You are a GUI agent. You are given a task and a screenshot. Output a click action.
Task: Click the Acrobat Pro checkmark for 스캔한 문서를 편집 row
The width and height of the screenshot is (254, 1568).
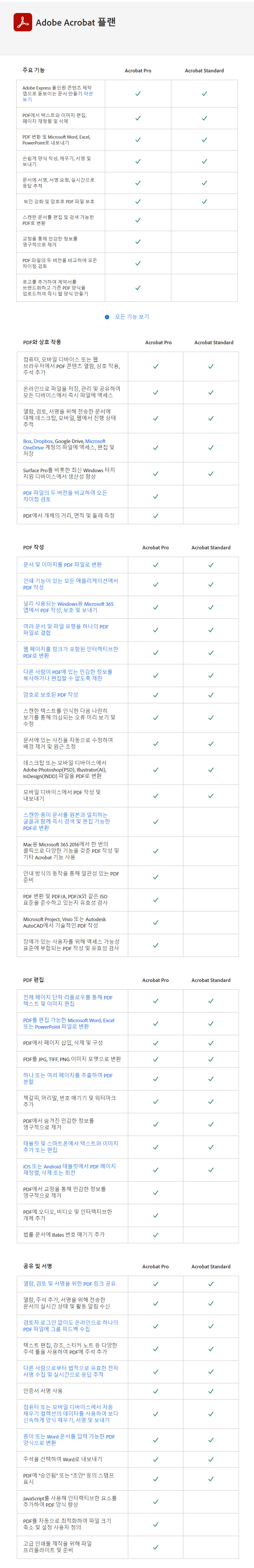[138, 220]
